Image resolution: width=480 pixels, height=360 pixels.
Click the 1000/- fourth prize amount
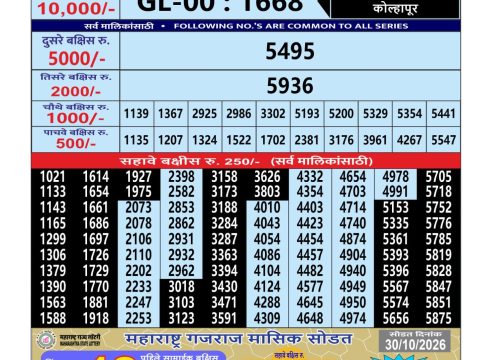[x=75, y=118]
